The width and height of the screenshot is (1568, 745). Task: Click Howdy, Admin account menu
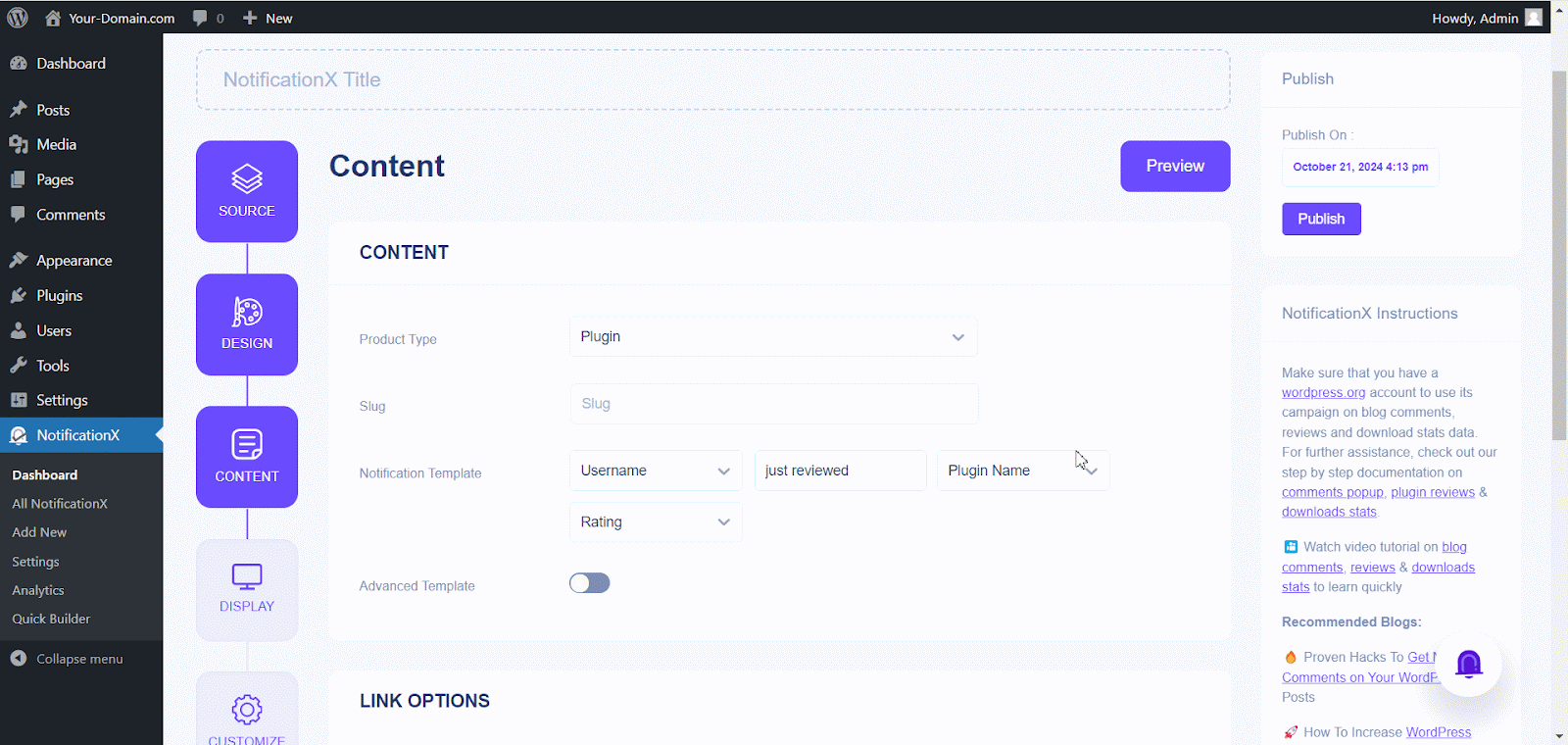coord(1487,18)
